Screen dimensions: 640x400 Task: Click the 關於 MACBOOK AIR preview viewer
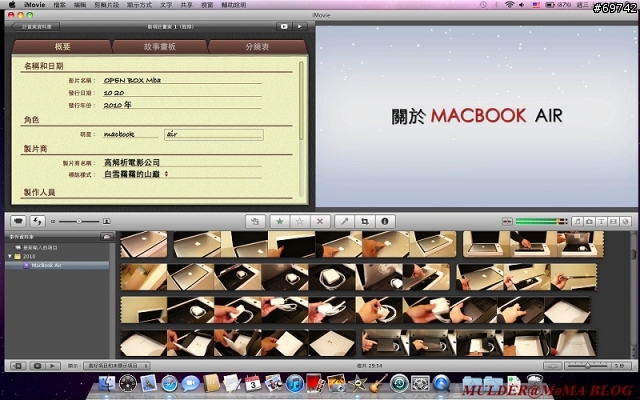coord(476,116)
